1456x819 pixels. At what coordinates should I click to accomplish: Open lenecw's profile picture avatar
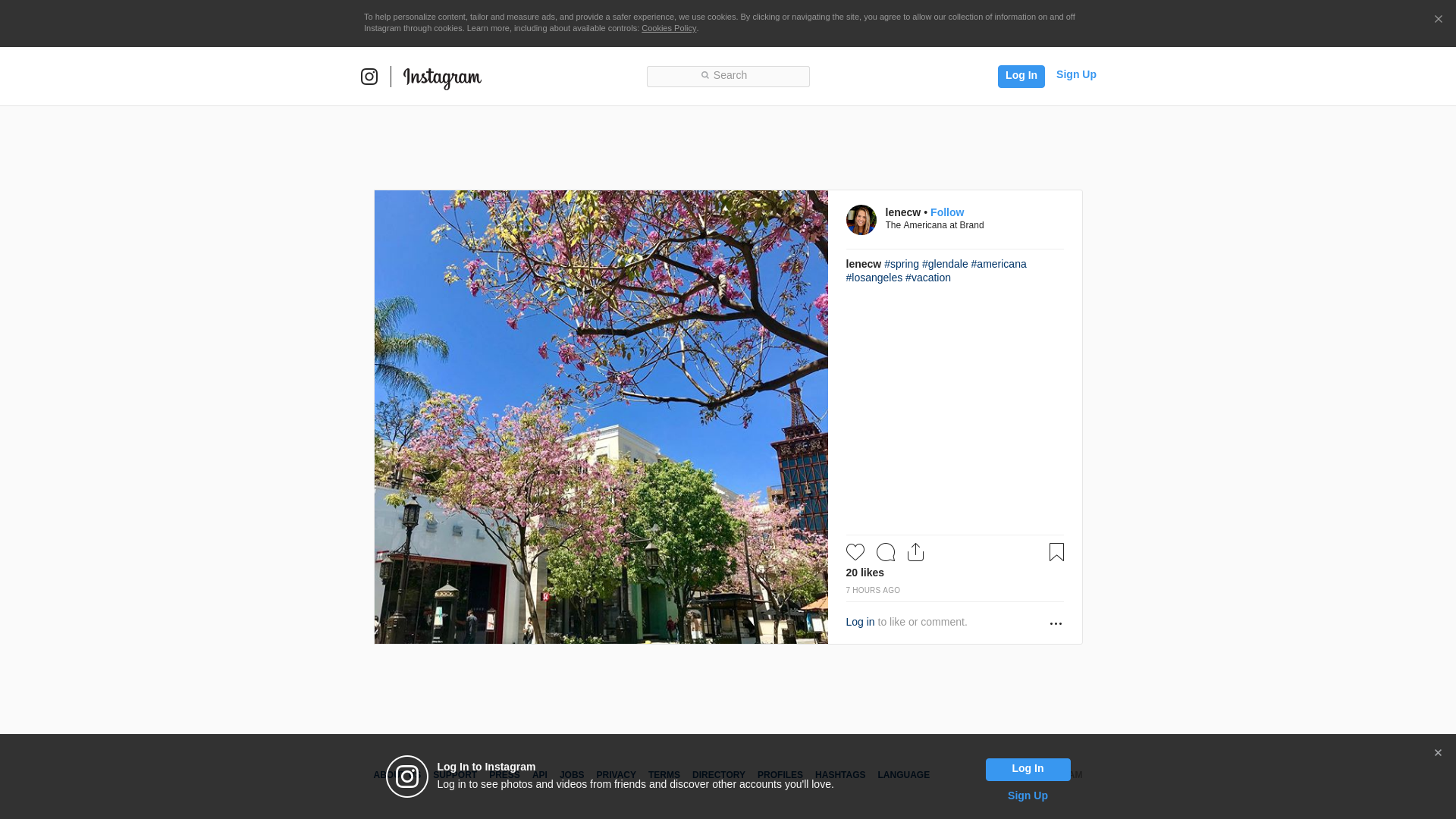861,220
